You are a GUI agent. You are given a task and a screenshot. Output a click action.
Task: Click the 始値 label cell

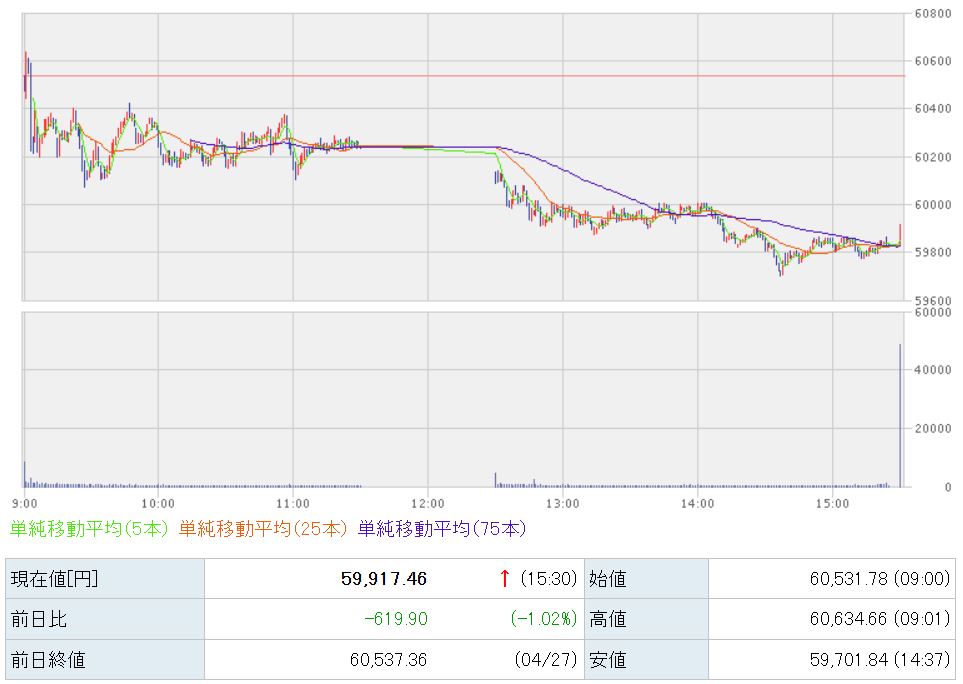(646, 579)
